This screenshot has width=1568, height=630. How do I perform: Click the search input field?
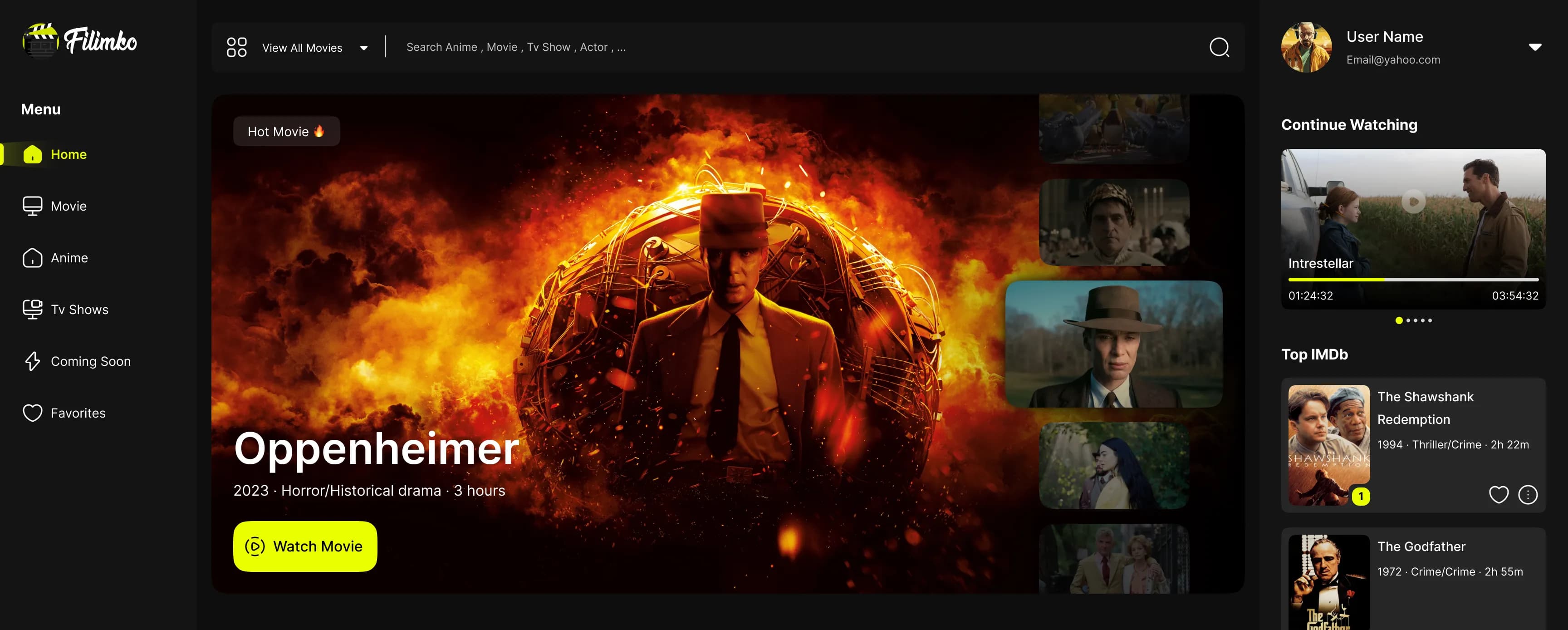pos(798,48)
